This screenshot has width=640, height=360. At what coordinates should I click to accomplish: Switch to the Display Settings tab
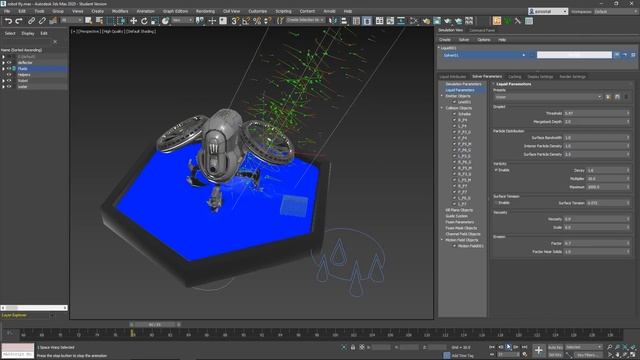point(540,76)
